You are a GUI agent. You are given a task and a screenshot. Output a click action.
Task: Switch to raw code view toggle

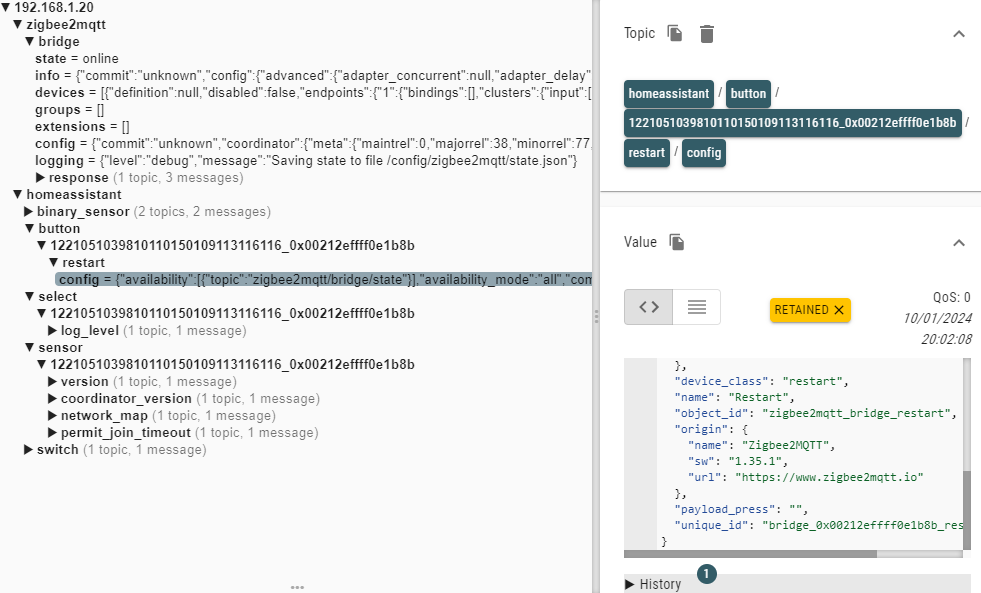click(649, 308)
